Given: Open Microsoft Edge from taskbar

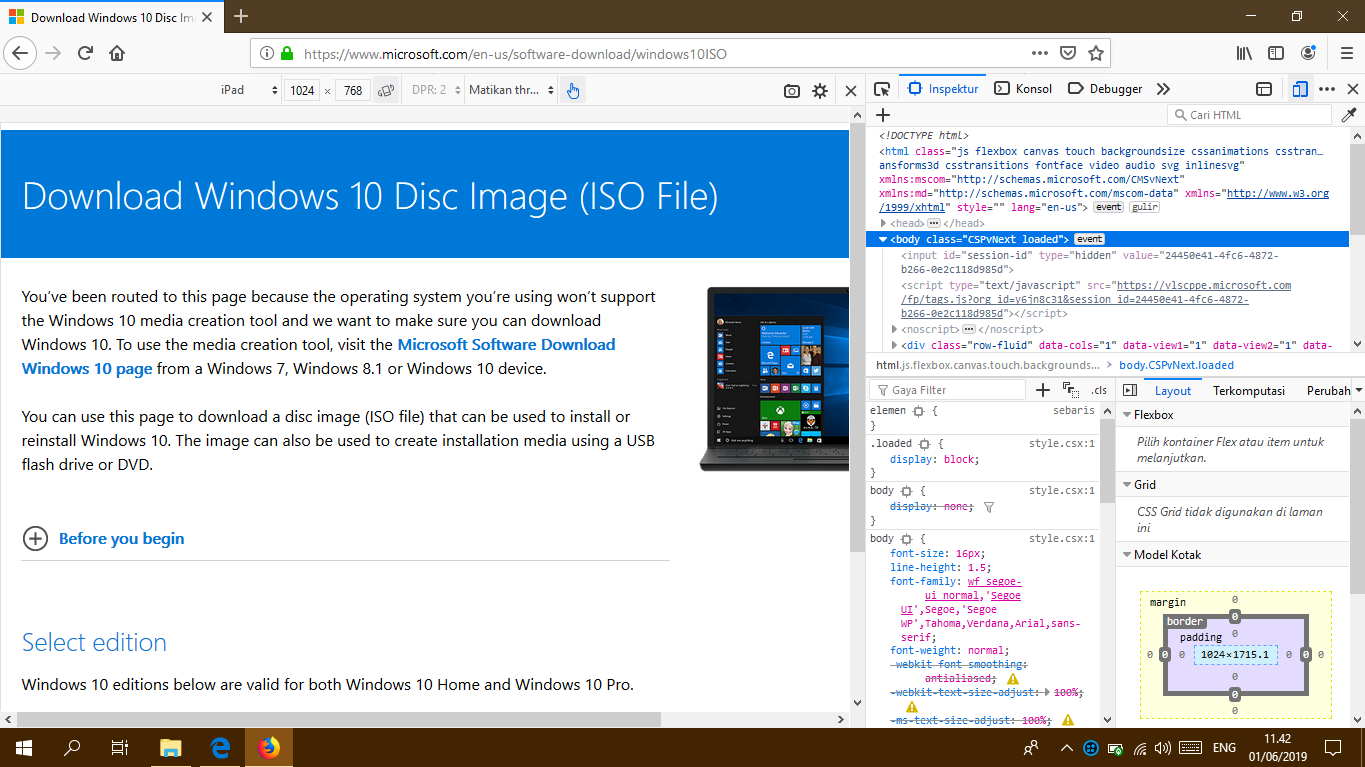Looking at the screenshot, I should 220,747.
